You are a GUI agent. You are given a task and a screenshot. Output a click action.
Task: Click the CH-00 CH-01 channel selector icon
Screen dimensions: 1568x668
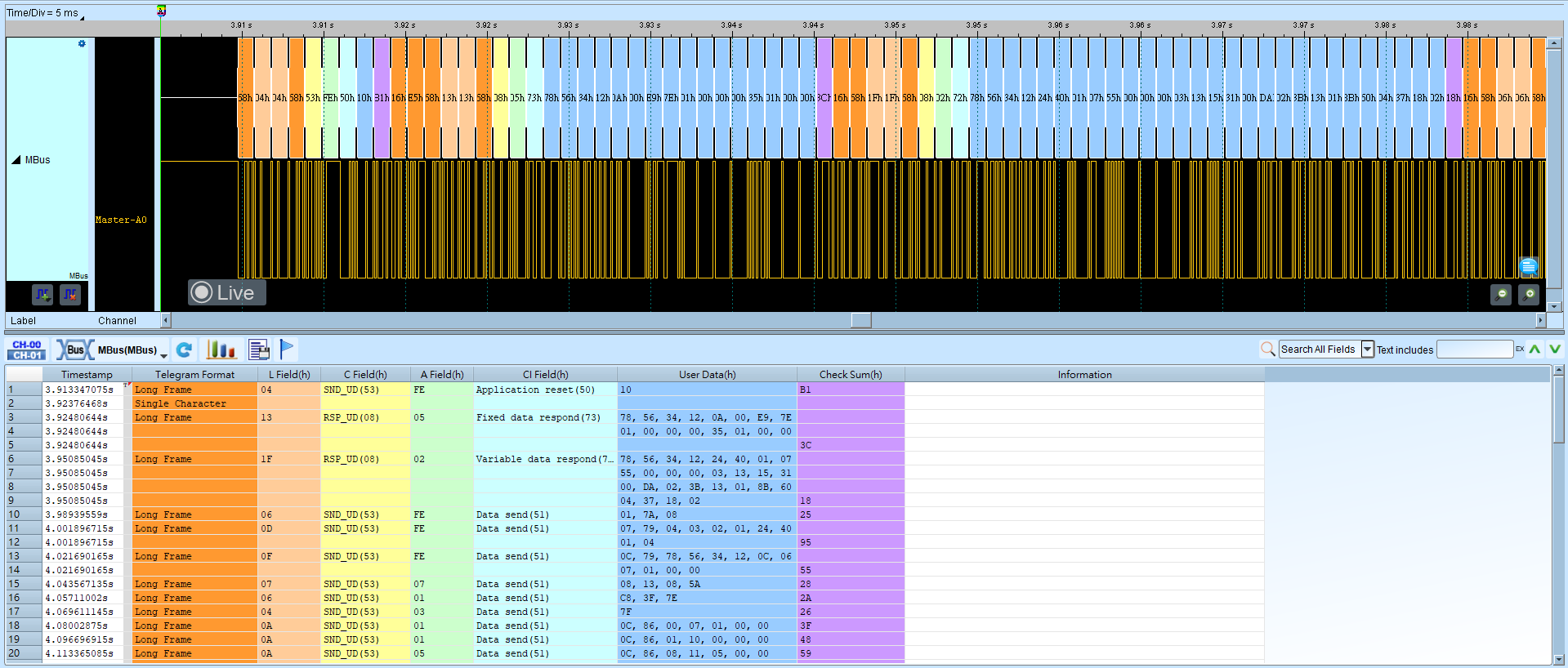(x=27, y=350)
